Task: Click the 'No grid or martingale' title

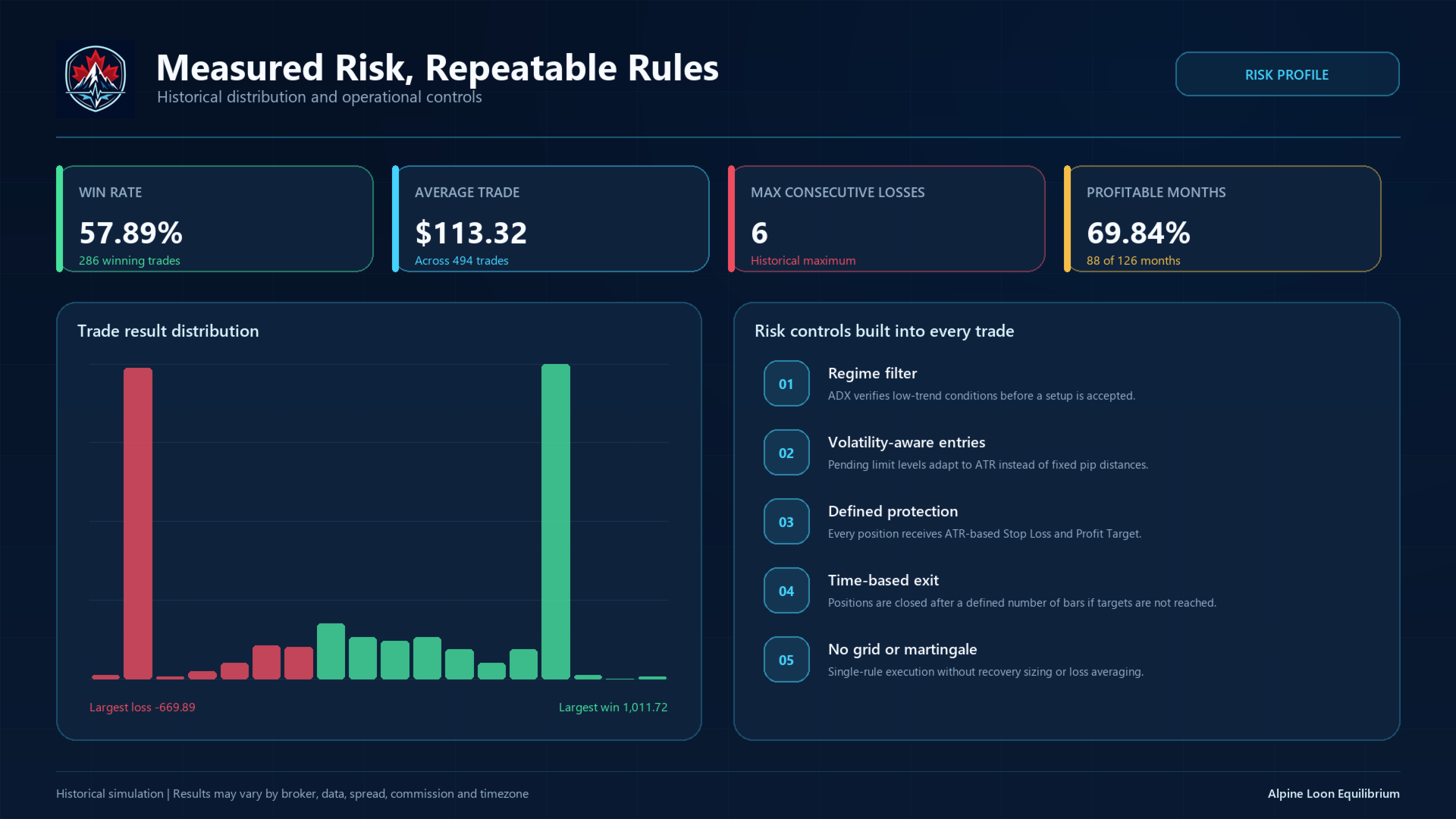Action: point(902,649)
